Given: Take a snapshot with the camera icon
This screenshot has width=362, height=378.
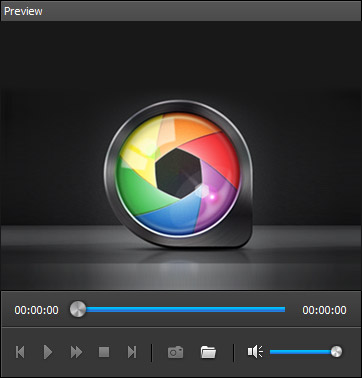Looking at the screenshot, I should (175, 352).
